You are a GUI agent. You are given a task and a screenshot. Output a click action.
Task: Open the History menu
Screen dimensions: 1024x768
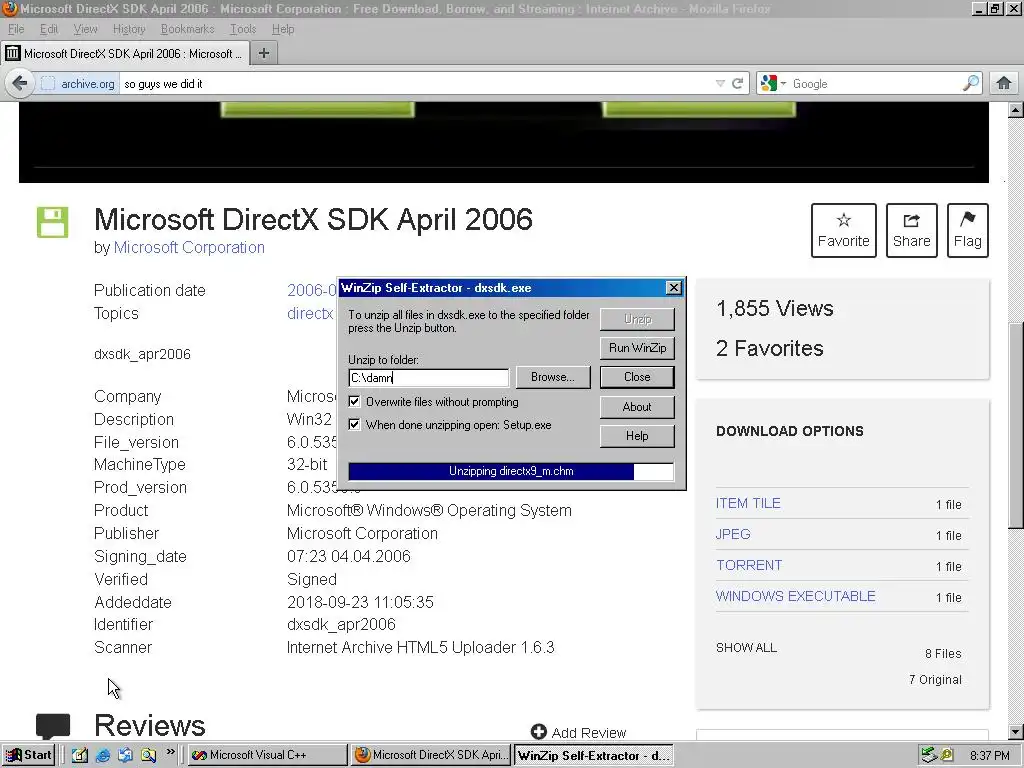click(x=129, y=29)
